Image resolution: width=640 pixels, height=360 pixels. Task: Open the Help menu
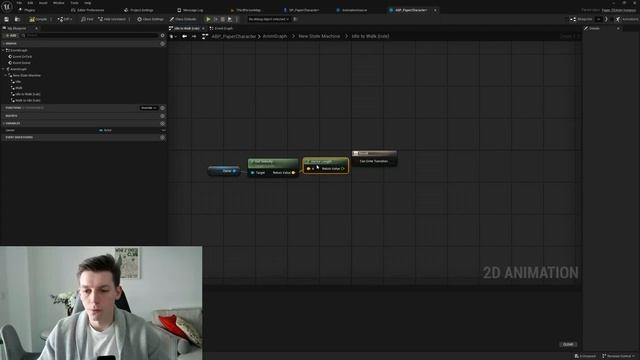coord(87,3)
